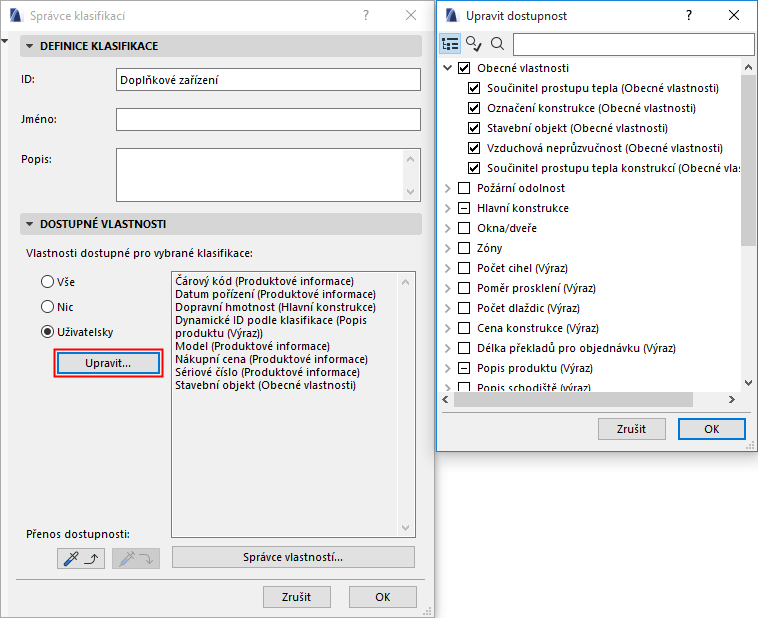Image resolution: width=758 pixels, height=618 pixels.
Task: Uncheck Označení konstrukce checkbox
Action: point(474,108)
